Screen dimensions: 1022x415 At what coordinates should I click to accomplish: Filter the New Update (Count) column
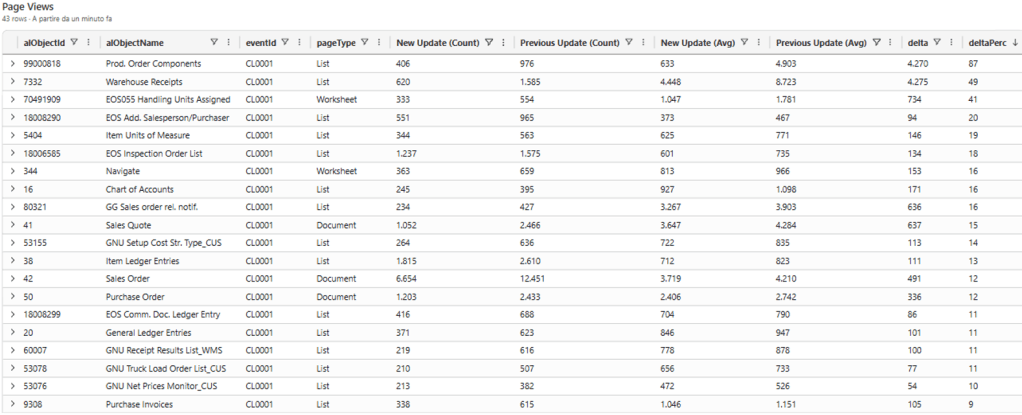coord(488,42)
